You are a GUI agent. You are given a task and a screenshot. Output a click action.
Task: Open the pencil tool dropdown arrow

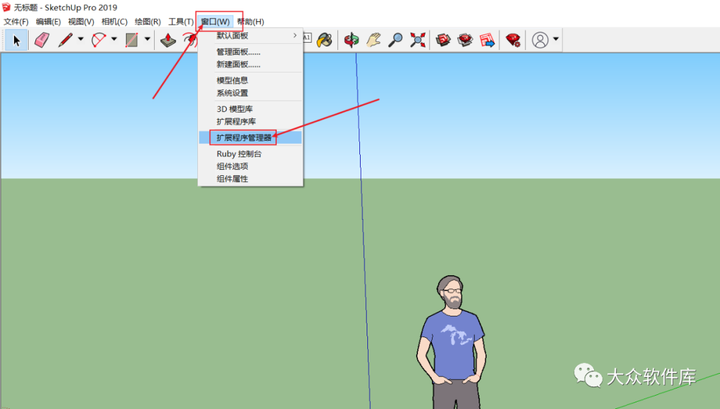point(81,39)
